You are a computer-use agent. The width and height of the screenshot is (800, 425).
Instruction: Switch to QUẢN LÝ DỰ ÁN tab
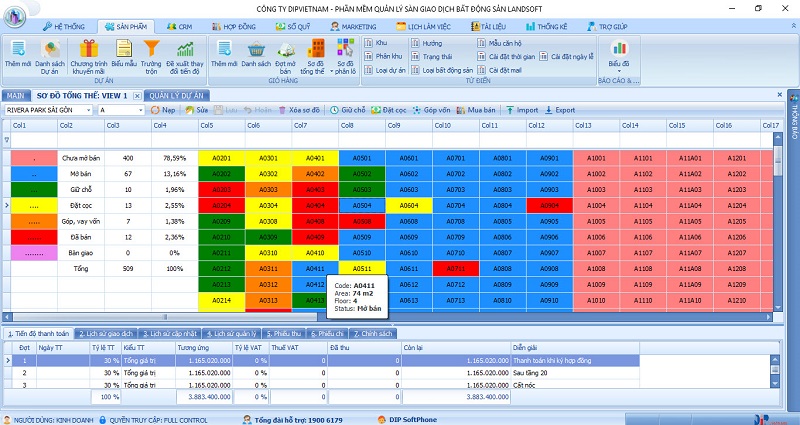pos(177,95)
